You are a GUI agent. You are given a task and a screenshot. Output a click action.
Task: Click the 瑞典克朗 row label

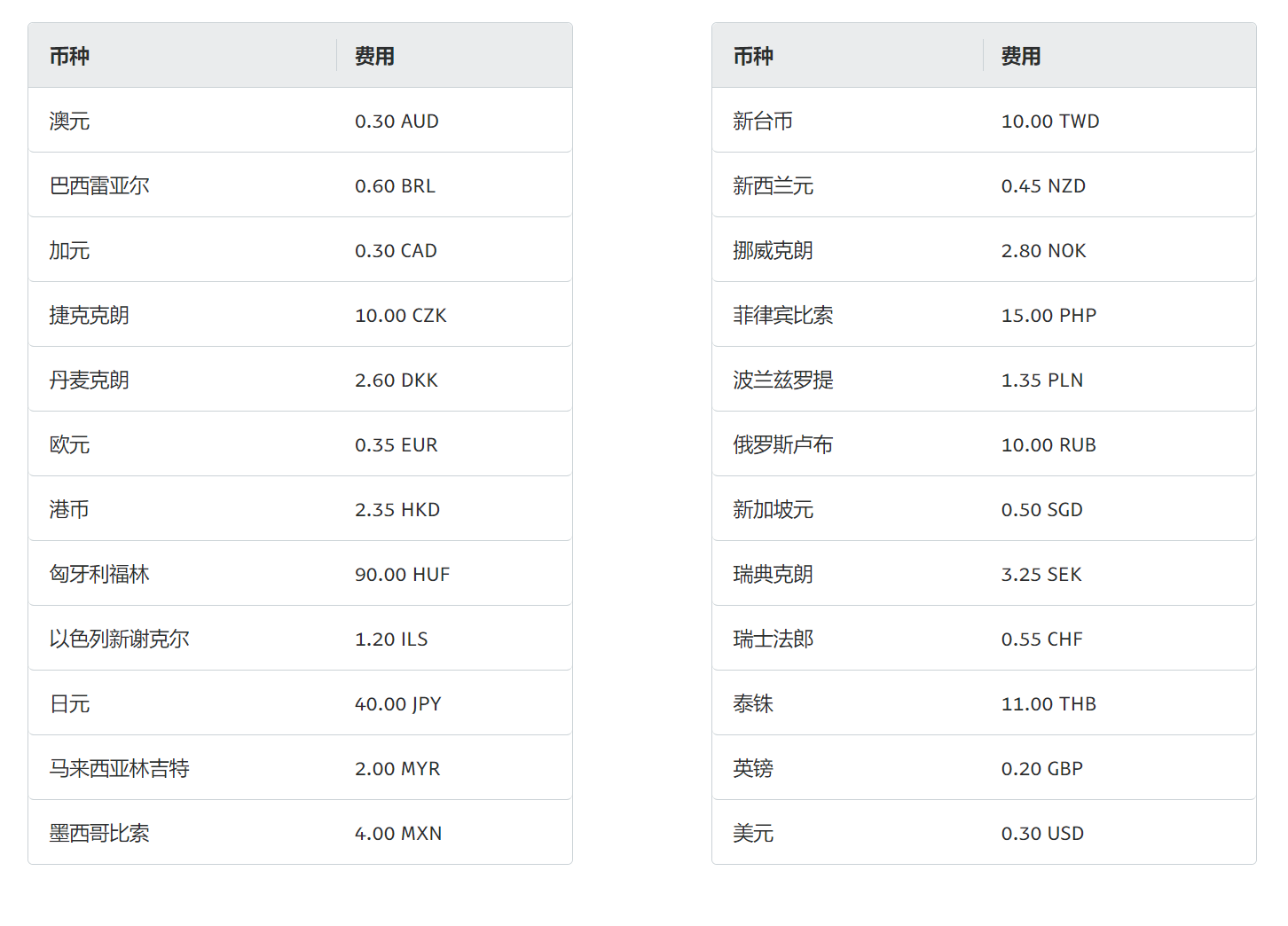tap(774, 574)
